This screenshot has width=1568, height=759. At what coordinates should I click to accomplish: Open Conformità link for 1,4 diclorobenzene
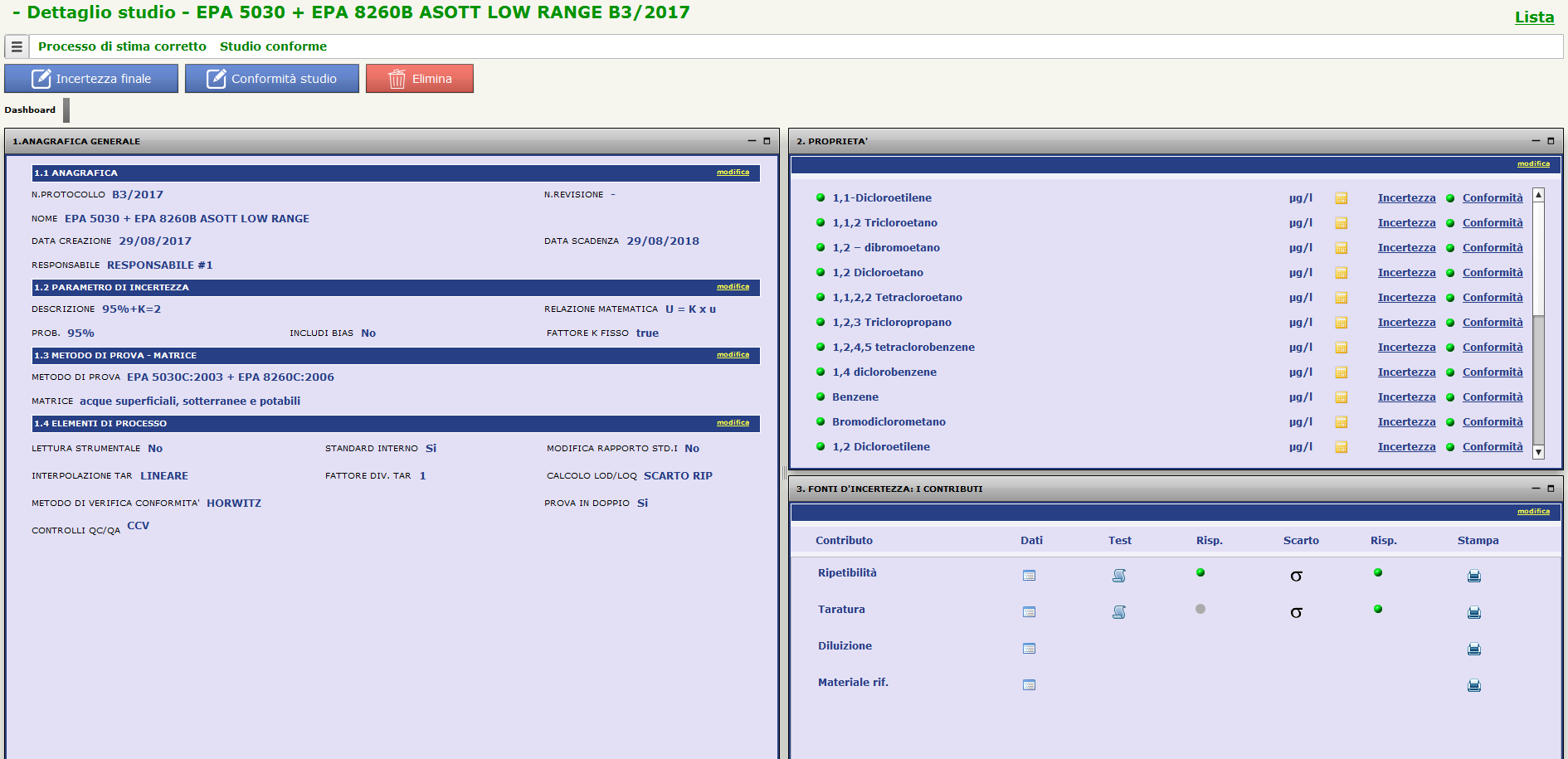coord(1492,372)
